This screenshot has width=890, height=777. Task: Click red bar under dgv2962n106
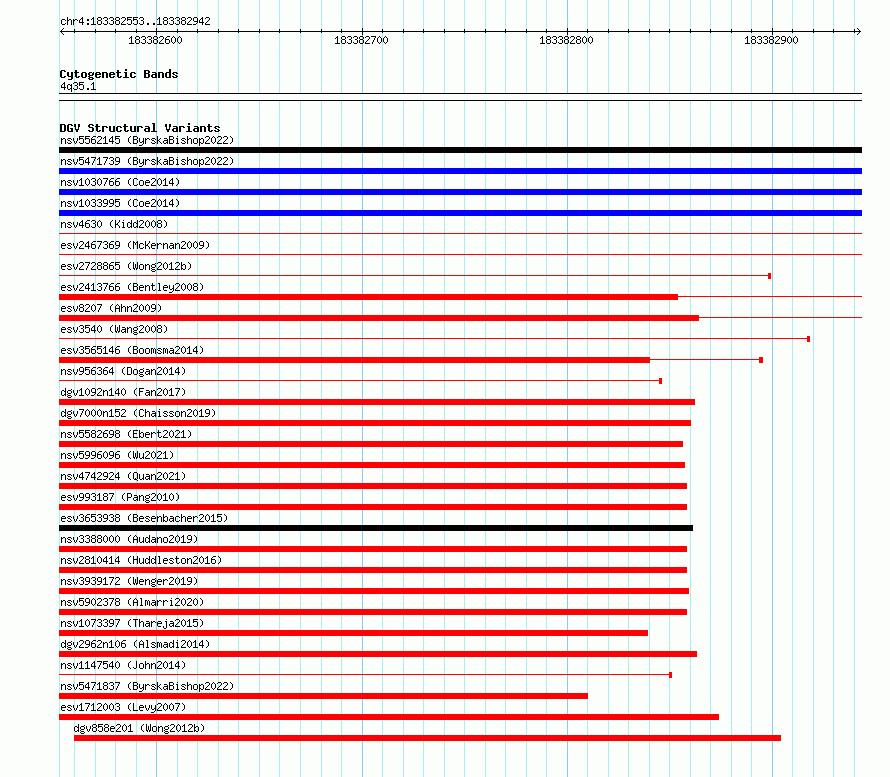[378, 654]
